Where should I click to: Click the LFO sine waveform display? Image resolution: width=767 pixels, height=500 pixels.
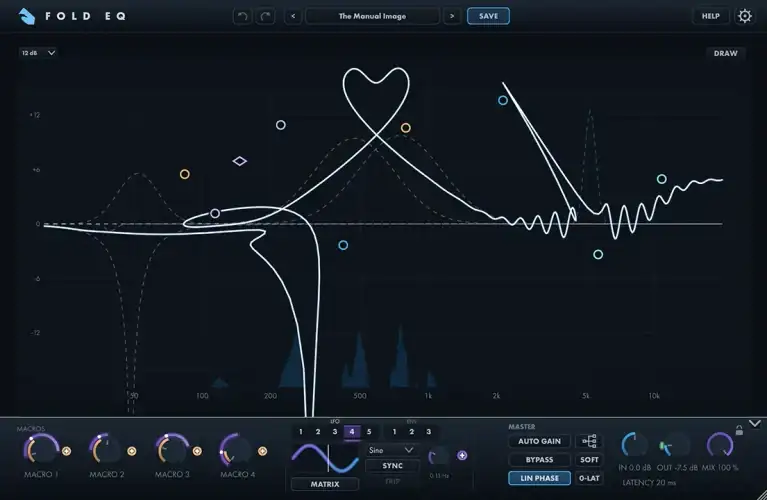pos(325,458)
